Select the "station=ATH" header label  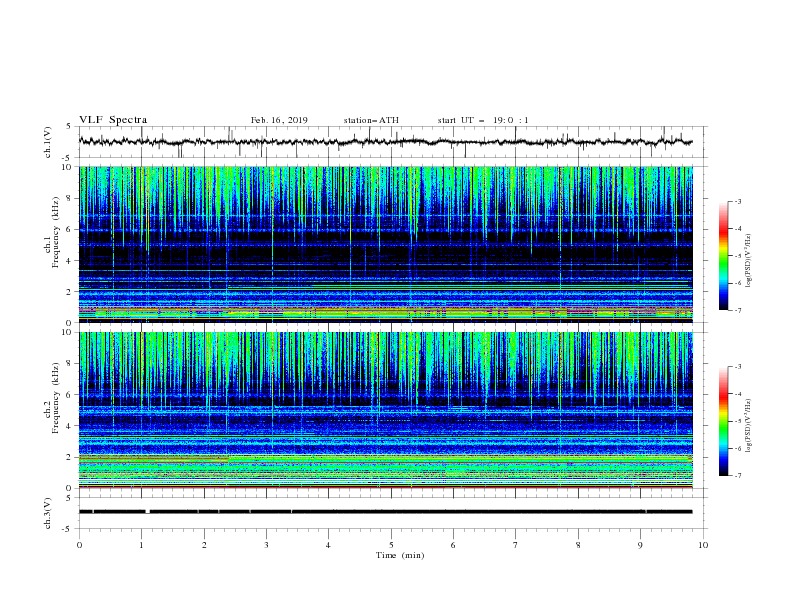point(371,120)
